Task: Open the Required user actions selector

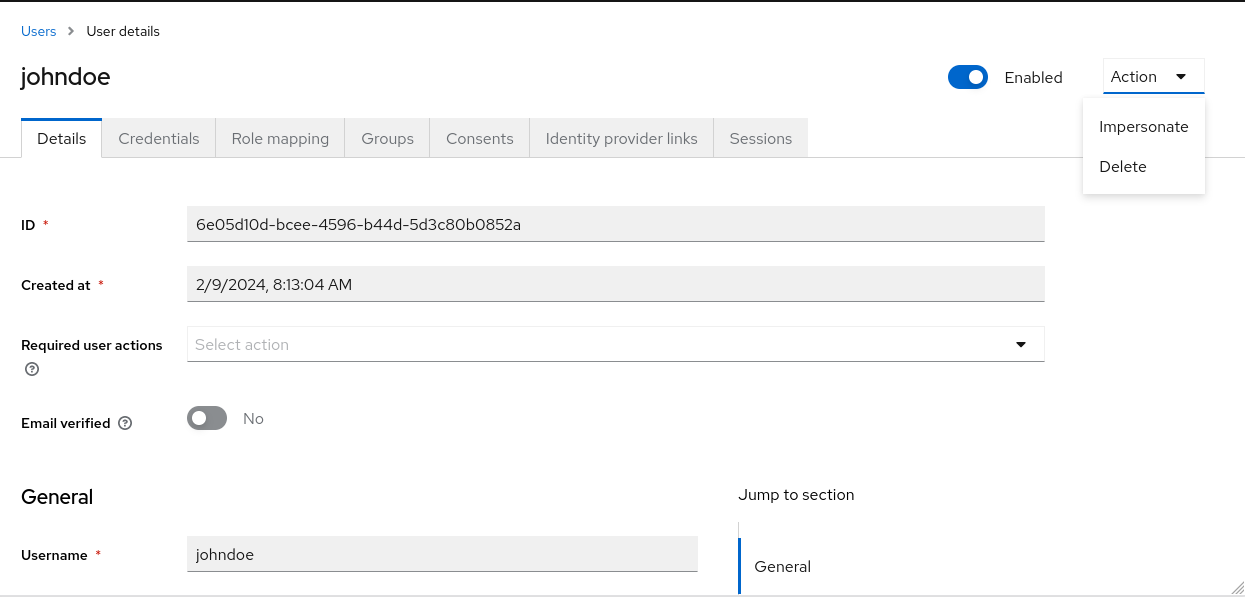Action: (616, 344)
